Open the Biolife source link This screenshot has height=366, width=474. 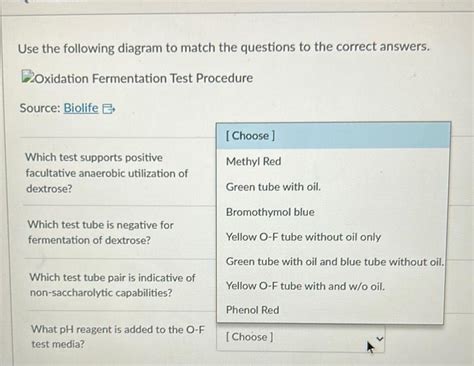81,108
